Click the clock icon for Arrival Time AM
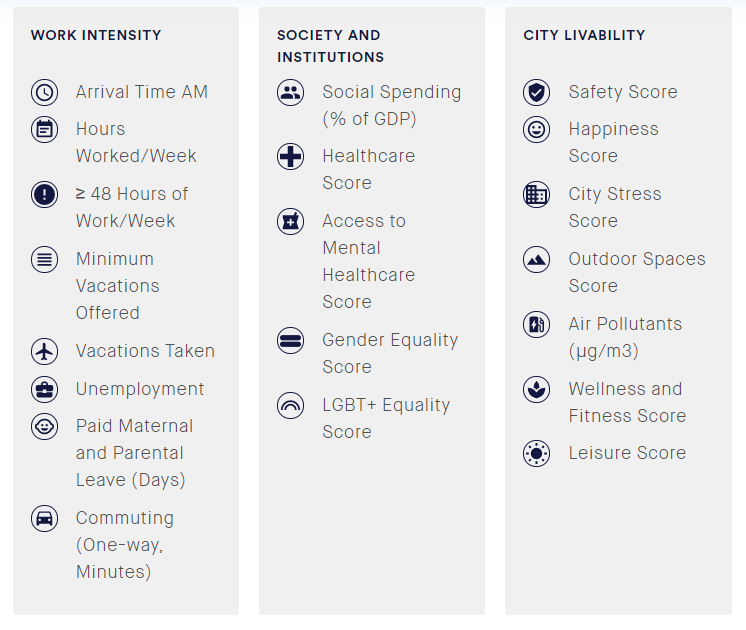Screen dimensions: 746x630 45,92
